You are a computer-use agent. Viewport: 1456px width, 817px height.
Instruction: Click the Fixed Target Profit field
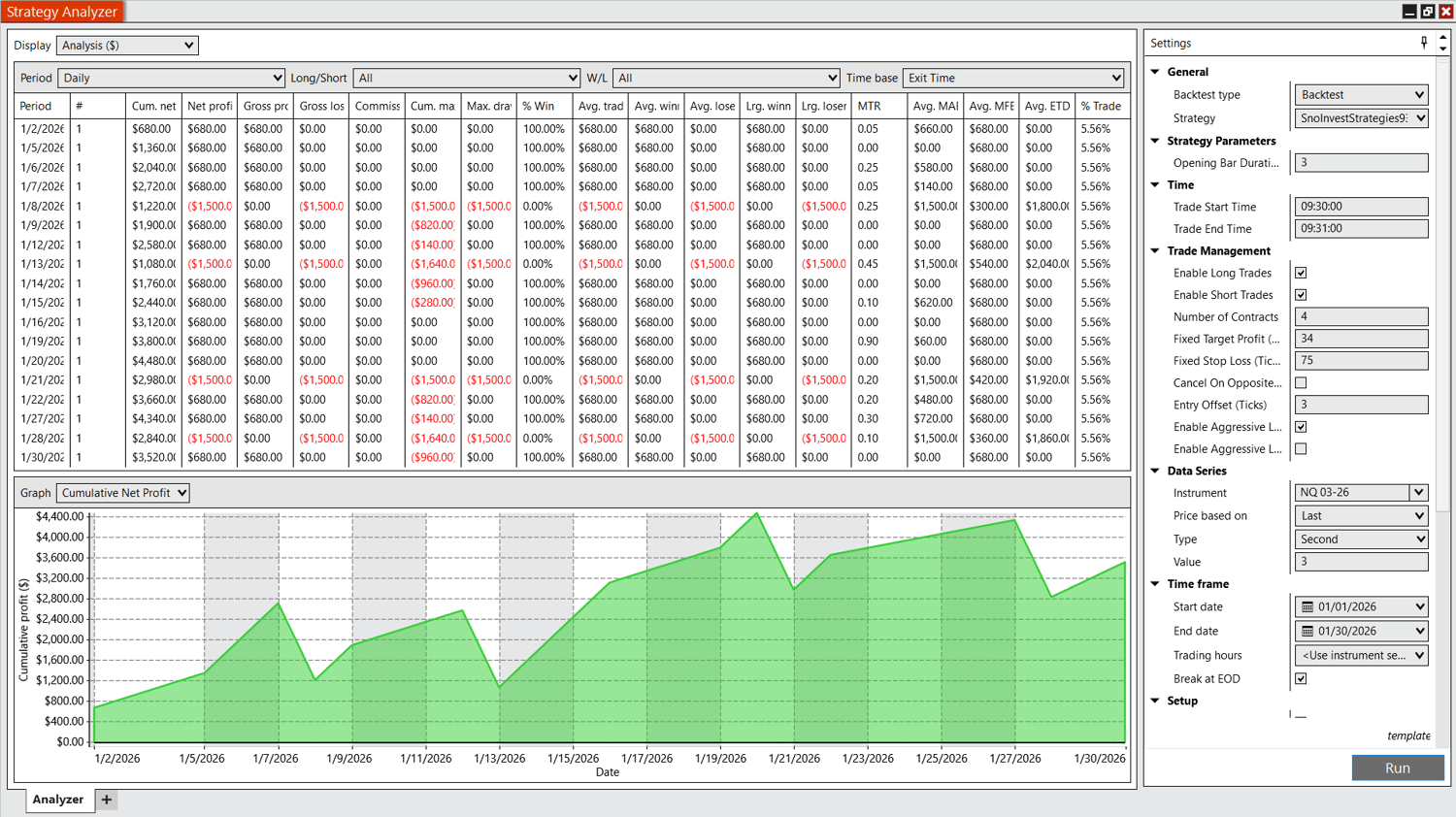point(1361,339)
